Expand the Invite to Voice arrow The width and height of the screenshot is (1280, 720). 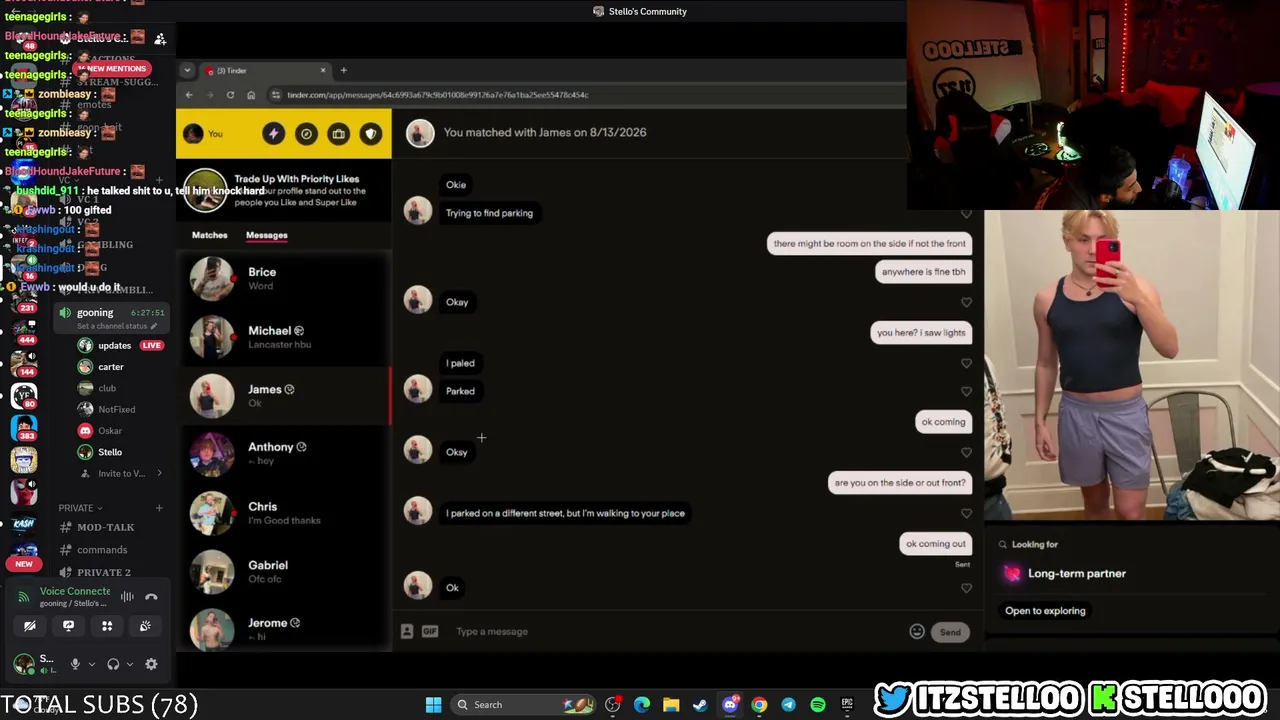click(159, 473)
